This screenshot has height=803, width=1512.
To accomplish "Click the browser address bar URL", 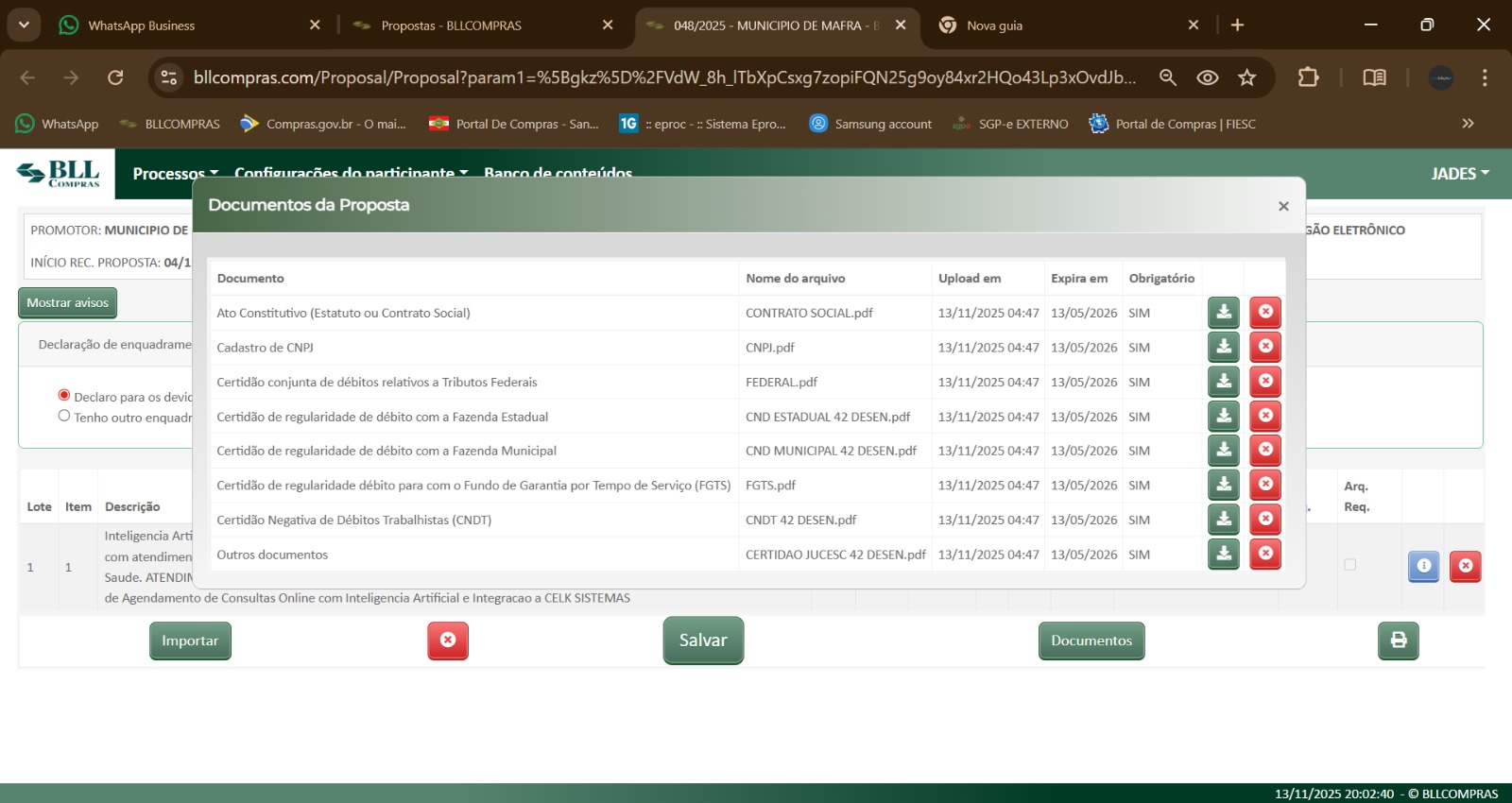I will 661,77.
